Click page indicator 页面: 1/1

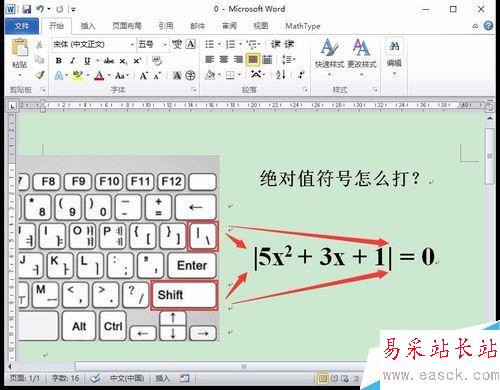(x=25, y=378)
